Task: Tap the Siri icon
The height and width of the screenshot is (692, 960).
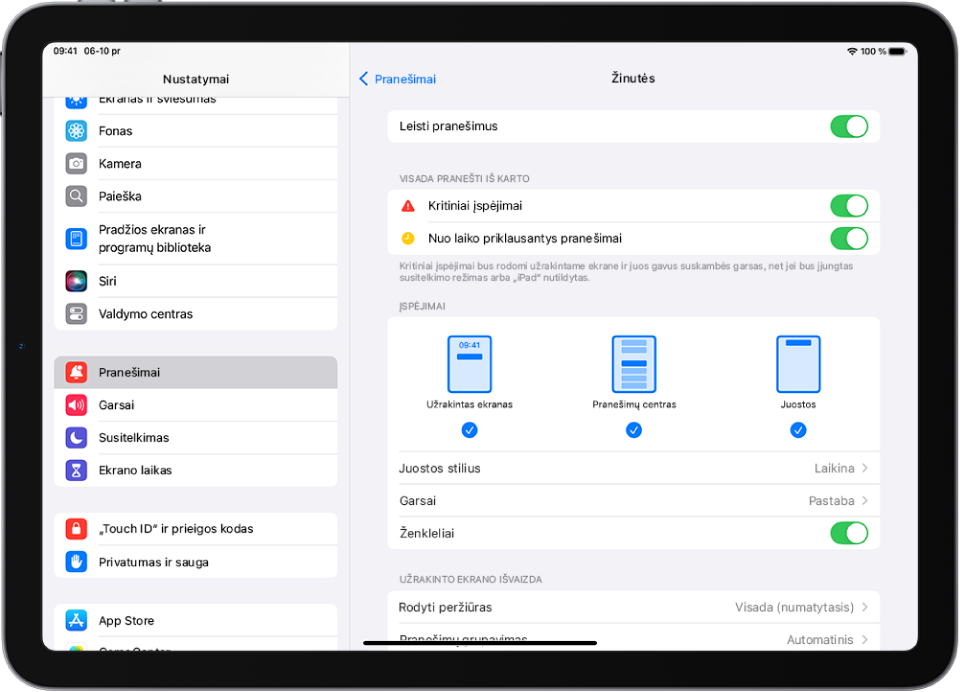Action: tap(76, 281)
